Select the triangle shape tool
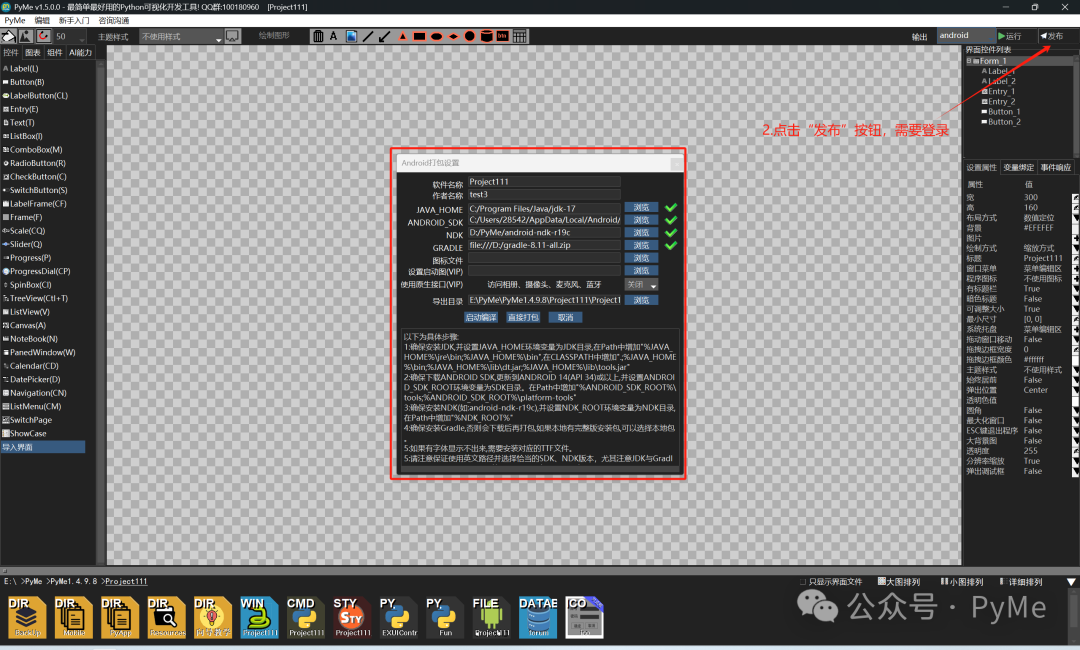 tap(402, 36)
